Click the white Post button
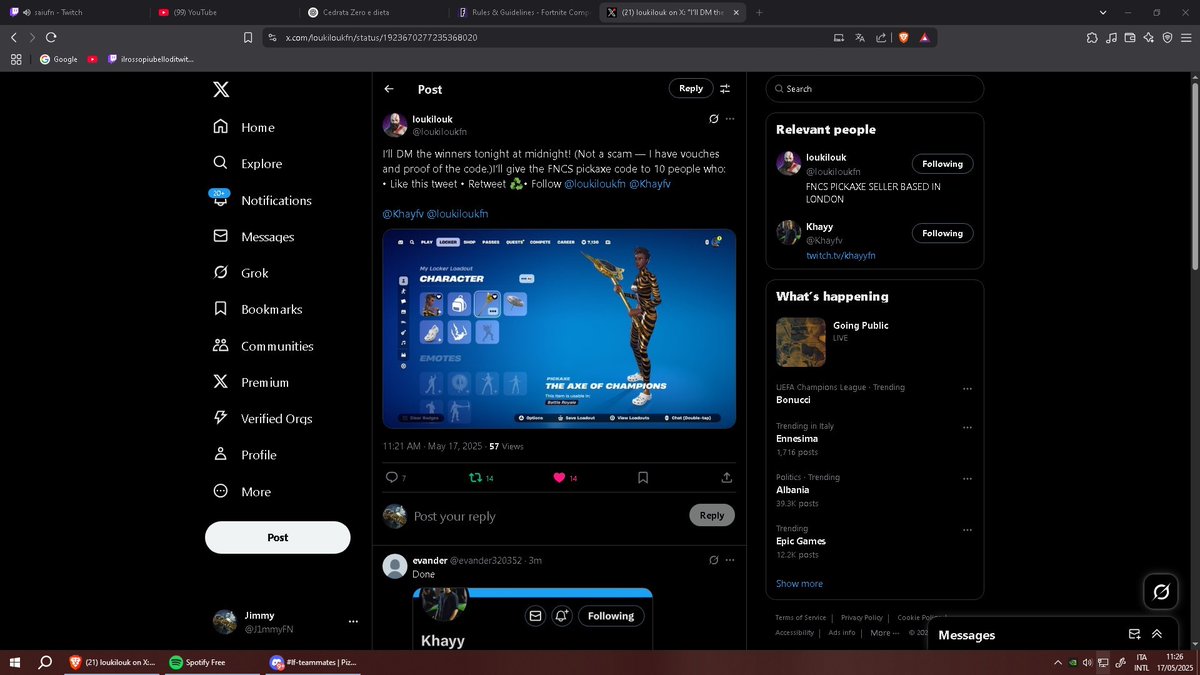The height and width of the screenshot is (675, 1200). click(x=278, y=537)
